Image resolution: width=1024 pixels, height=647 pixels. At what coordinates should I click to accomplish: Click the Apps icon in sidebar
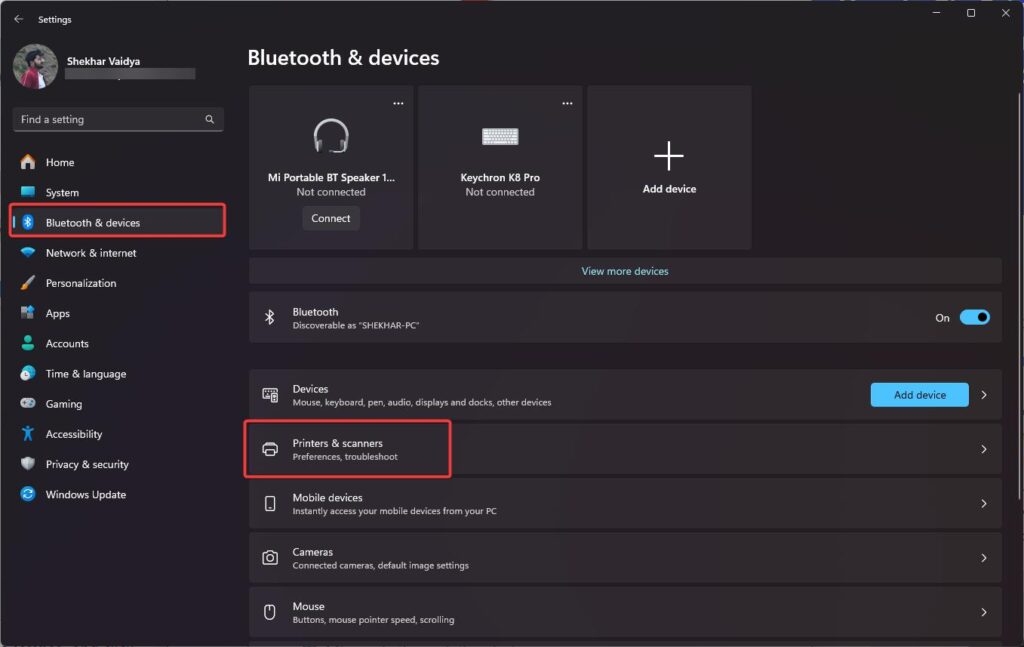[27, 313]
